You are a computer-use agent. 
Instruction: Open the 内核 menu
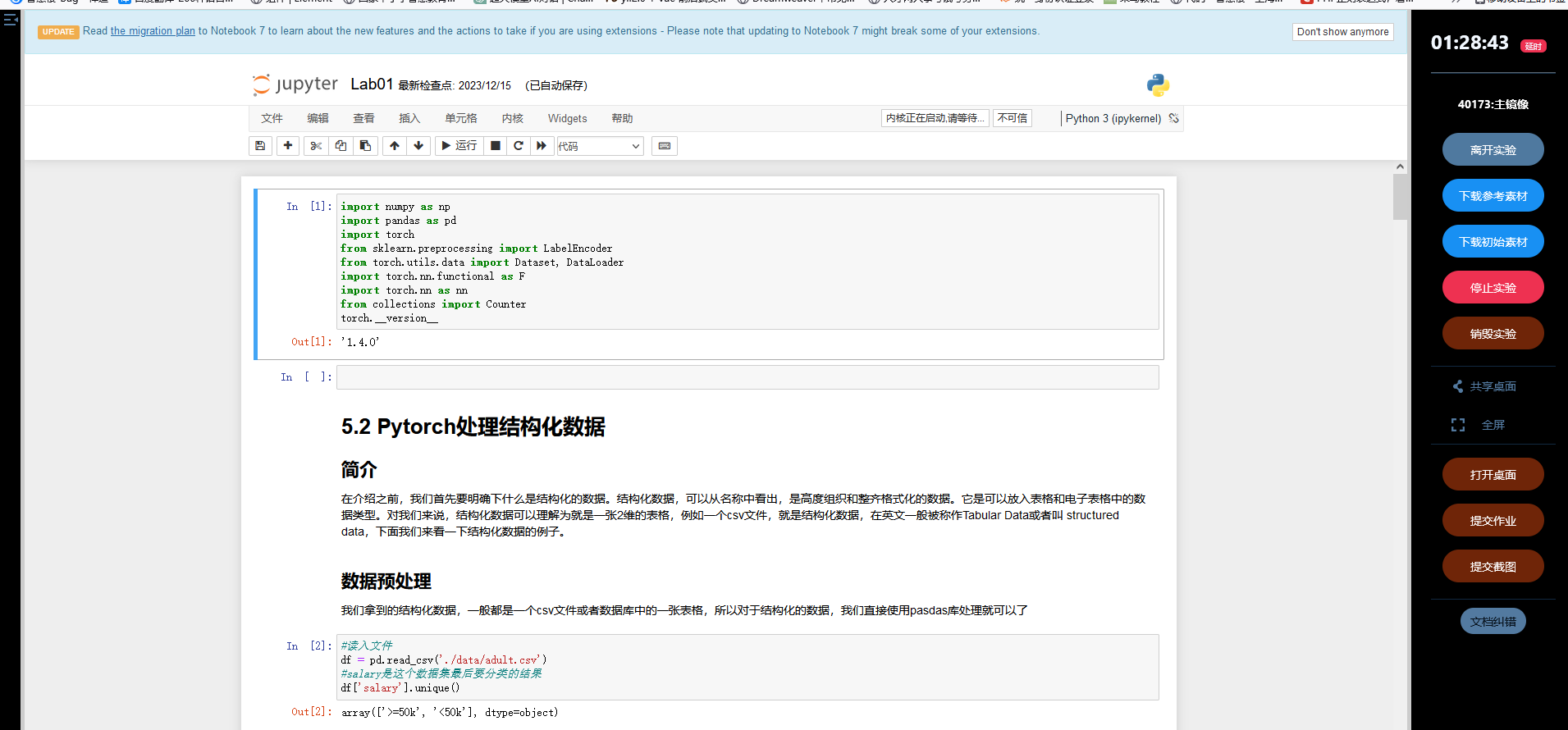tap(513, 118)
